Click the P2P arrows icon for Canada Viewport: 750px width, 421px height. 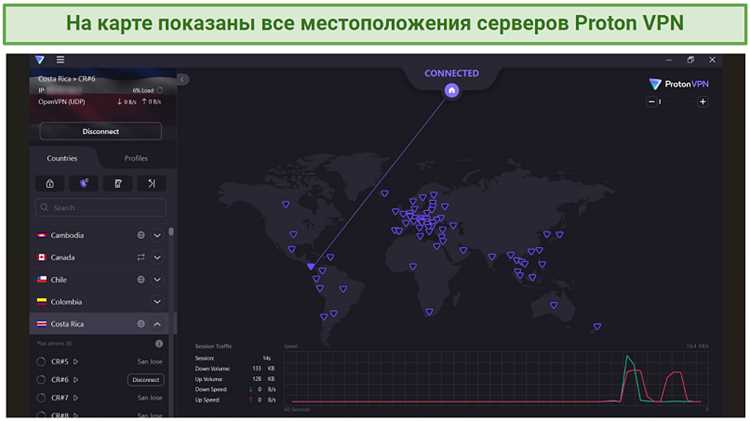[x=141, y=257]
